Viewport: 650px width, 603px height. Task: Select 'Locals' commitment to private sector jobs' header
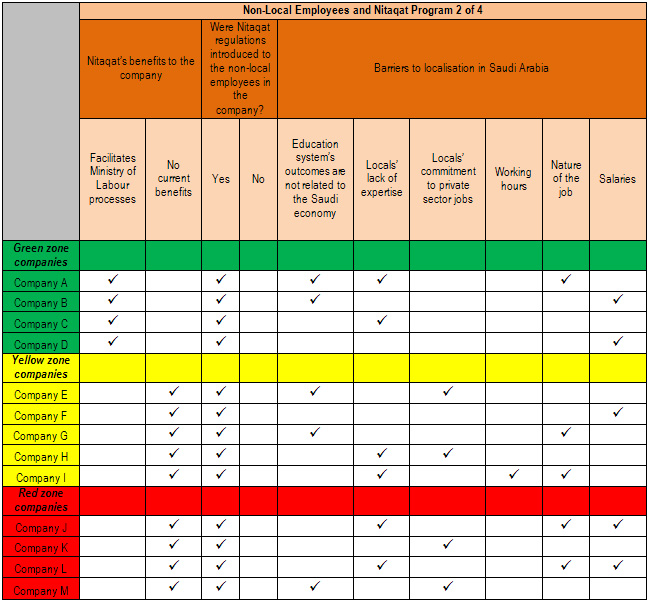(448, 179)
